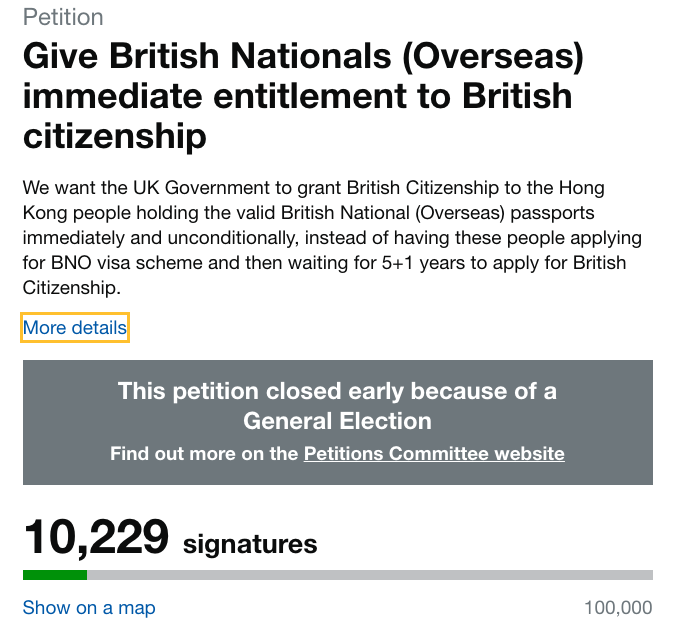Click the word "citizenship" ending the heading
The image size is (689, 637).
pos(114,136)
